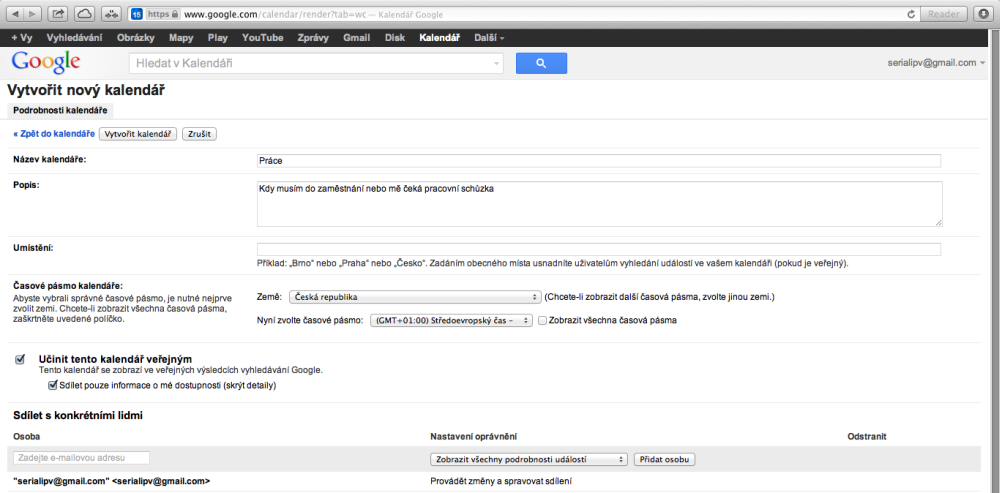
Task: Expand the Další menu
Action: pos(489,38)
